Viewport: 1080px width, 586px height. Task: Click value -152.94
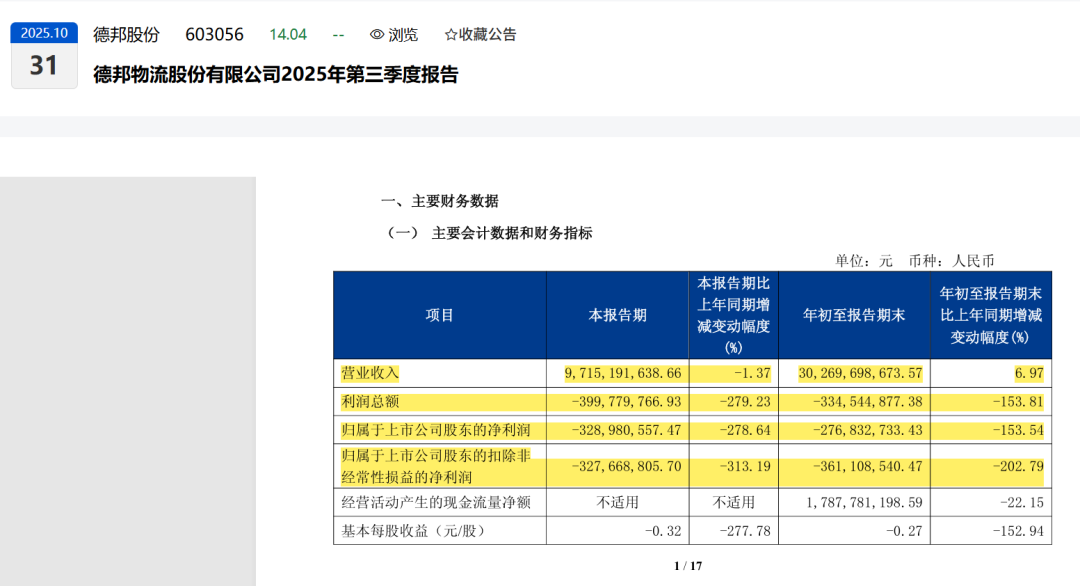[x=1018, y=531]
